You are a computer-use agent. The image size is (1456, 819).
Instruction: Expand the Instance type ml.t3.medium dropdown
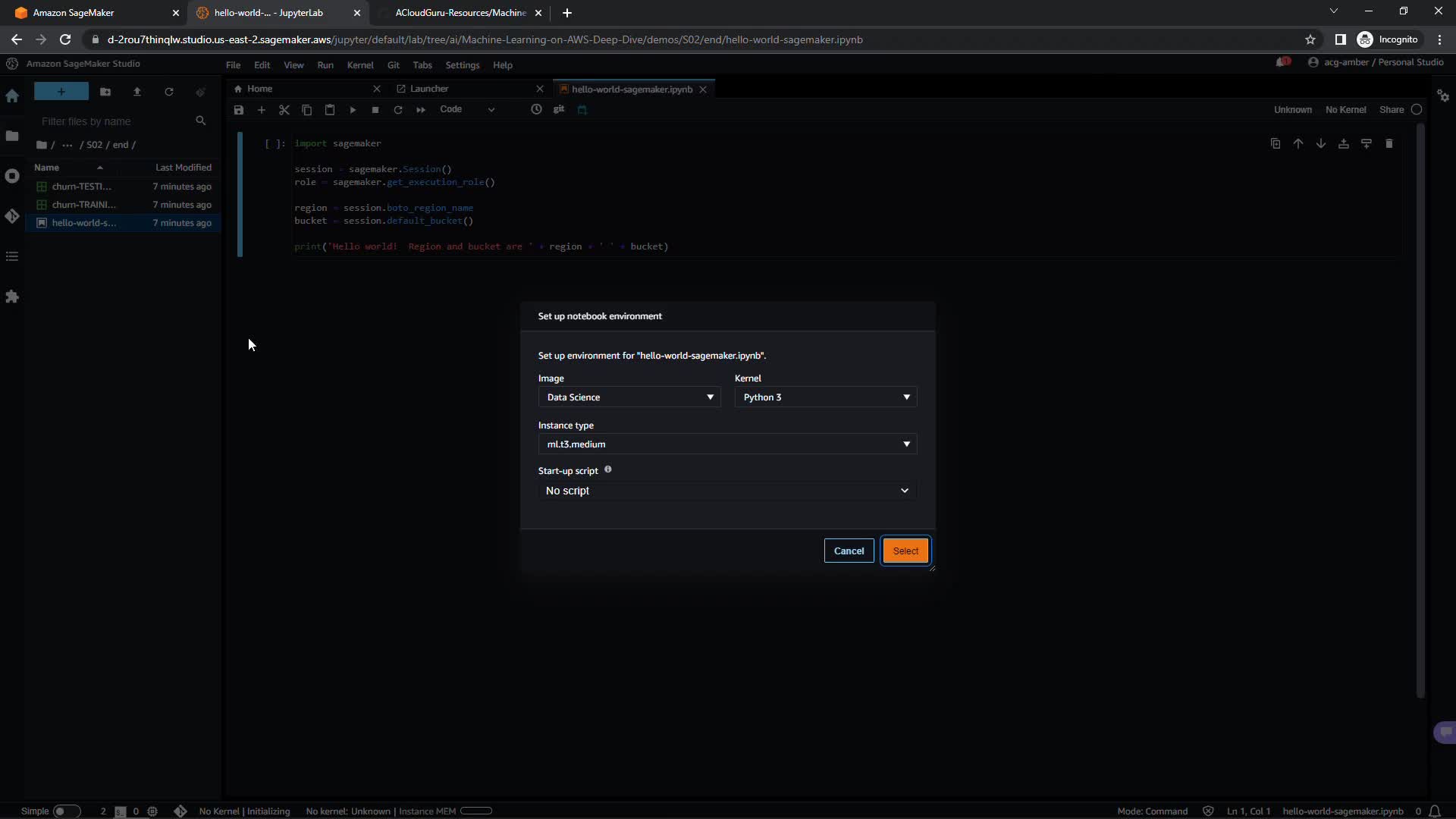(x=726, y=444)
